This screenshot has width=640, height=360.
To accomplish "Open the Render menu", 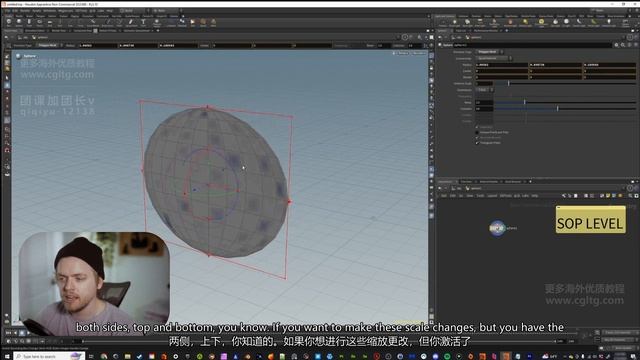I will (x=25, y=11).
